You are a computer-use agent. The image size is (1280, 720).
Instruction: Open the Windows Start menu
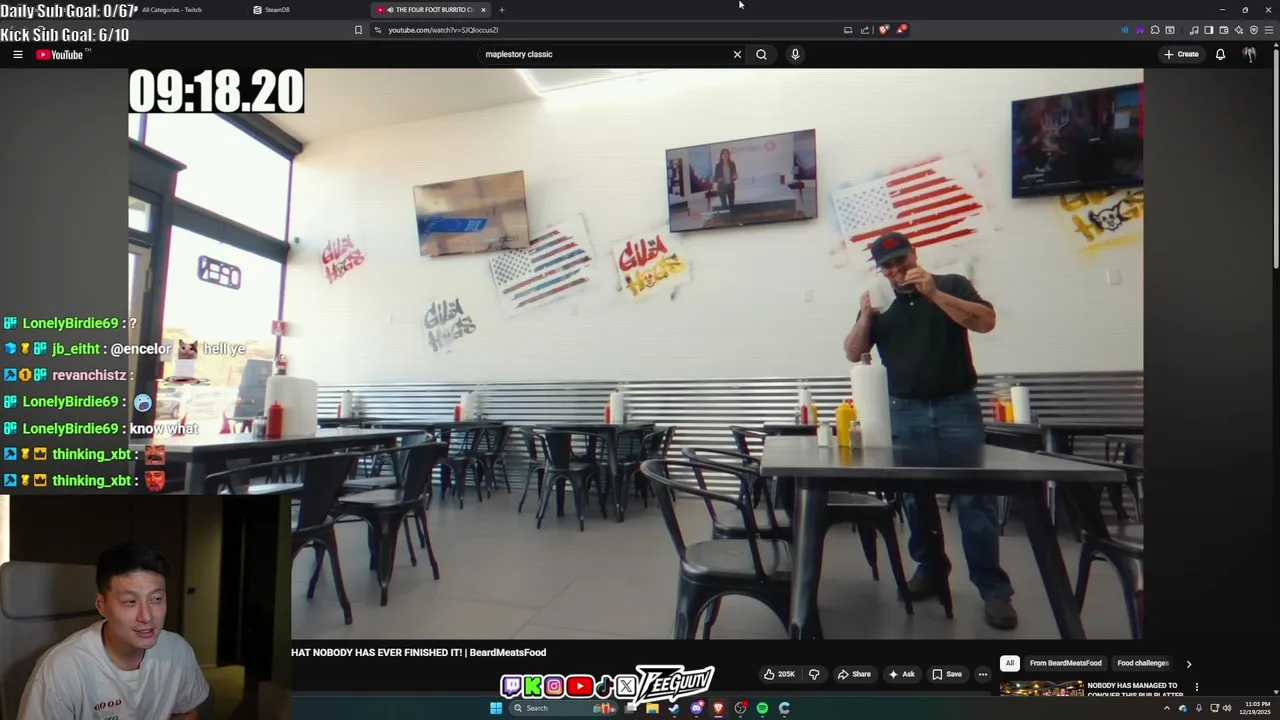[495, 708]
